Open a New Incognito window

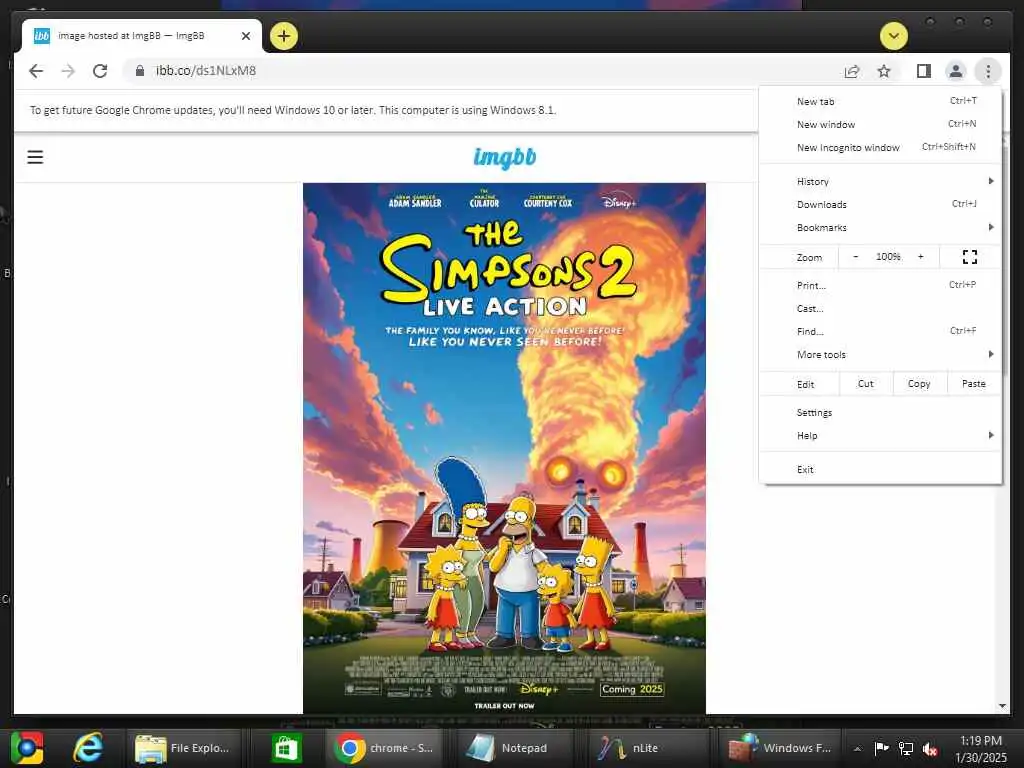(x=880, y=148)
